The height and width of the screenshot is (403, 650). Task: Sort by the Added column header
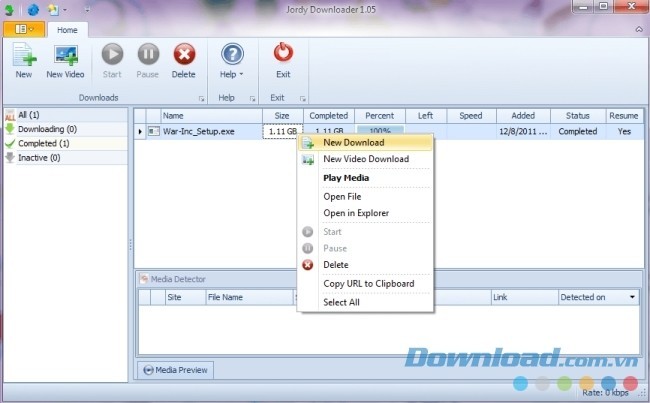[523, 116]
